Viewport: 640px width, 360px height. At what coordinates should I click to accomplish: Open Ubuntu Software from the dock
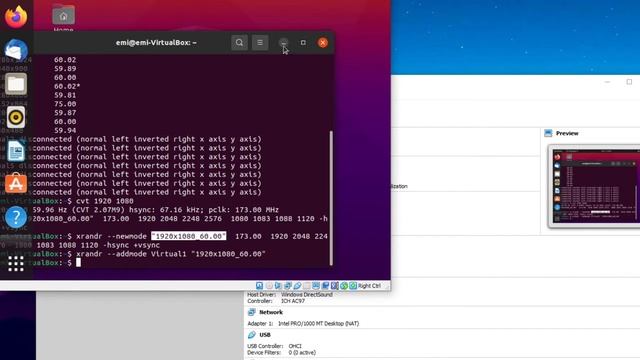tap(16, 184)
